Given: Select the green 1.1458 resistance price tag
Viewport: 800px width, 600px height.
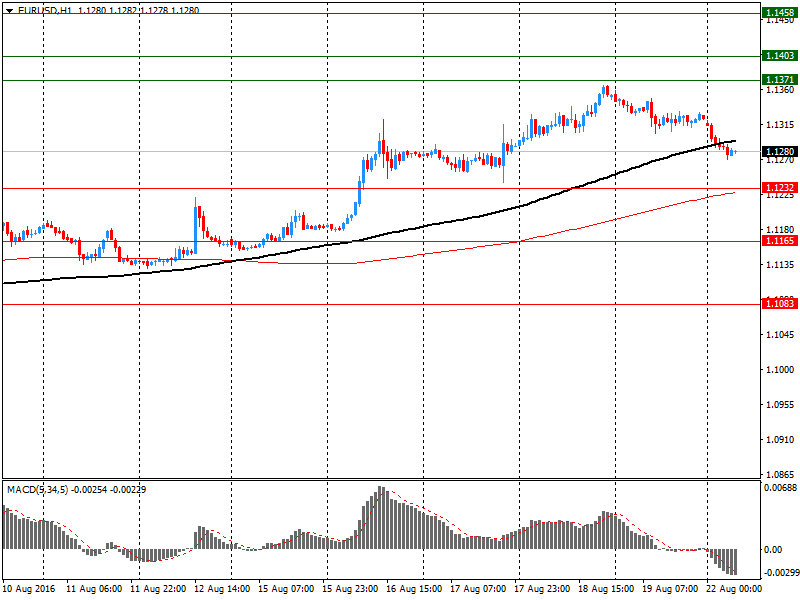Looking at the screenshot, I should 780,13.
